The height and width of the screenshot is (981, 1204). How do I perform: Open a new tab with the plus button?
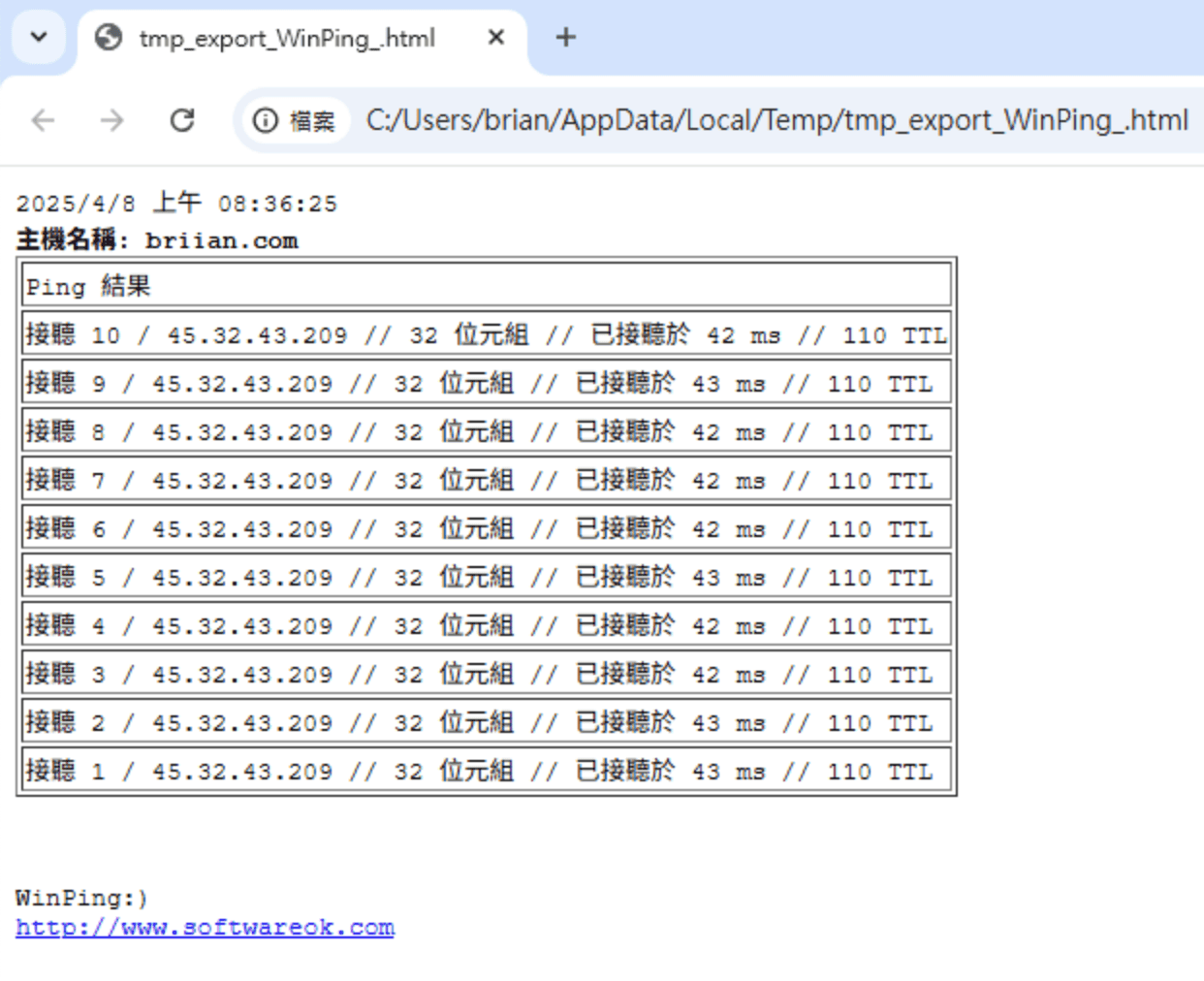click(566, 38)
